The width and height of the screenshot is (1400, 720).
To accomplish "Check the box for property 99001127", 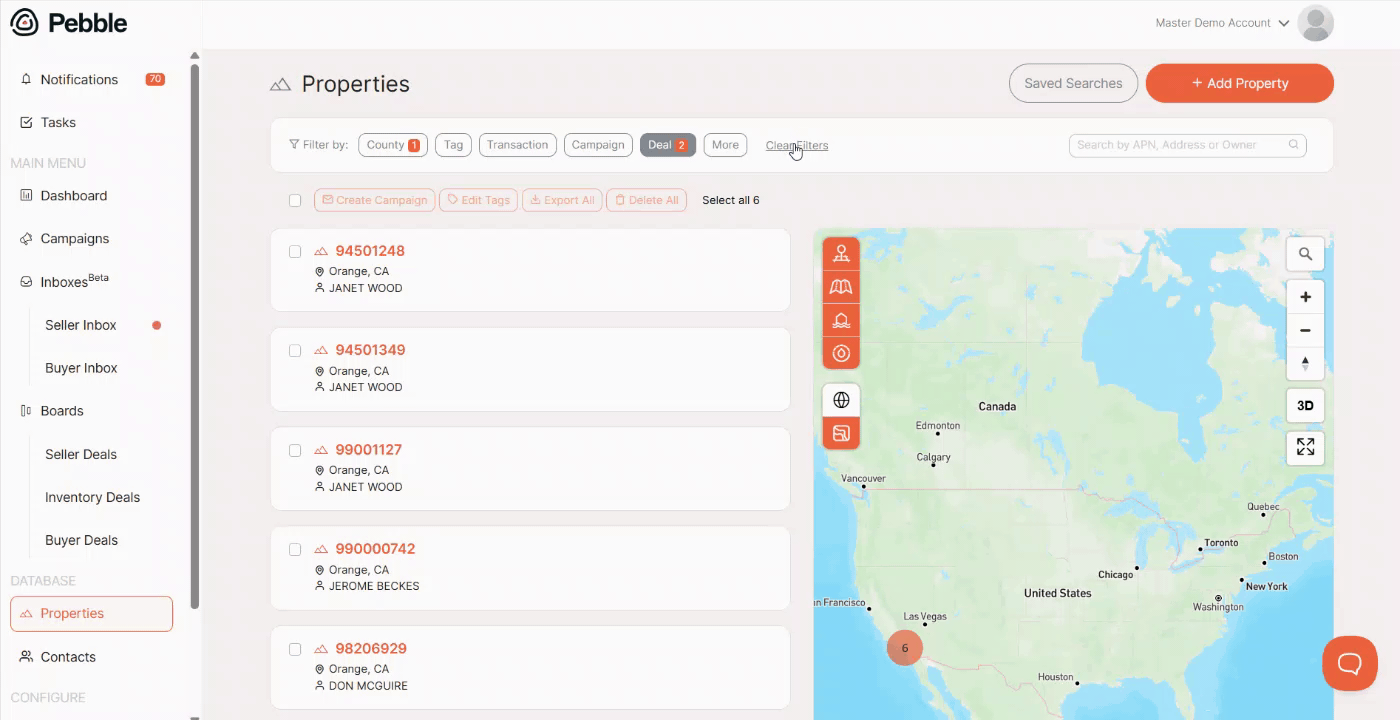I will pos(295,450).
